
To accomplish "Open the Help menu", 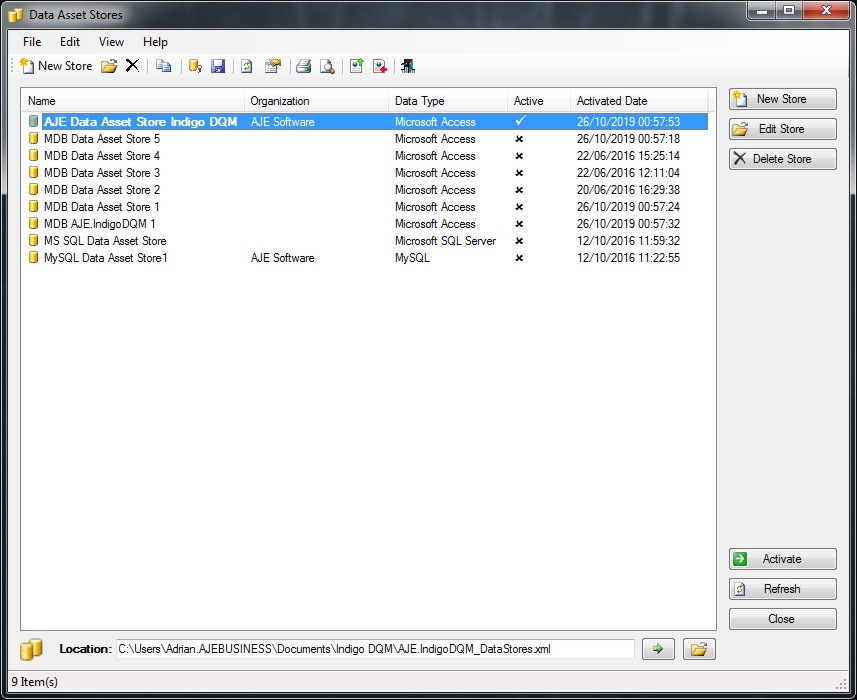I will coord(155,42).
